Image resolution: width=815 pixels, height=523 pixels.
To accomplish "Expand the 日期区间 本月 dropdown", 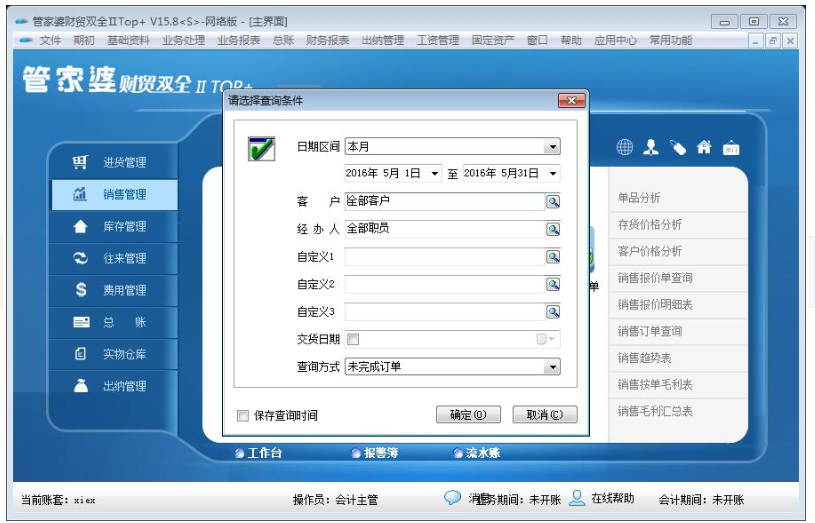I will coord(553,147).
